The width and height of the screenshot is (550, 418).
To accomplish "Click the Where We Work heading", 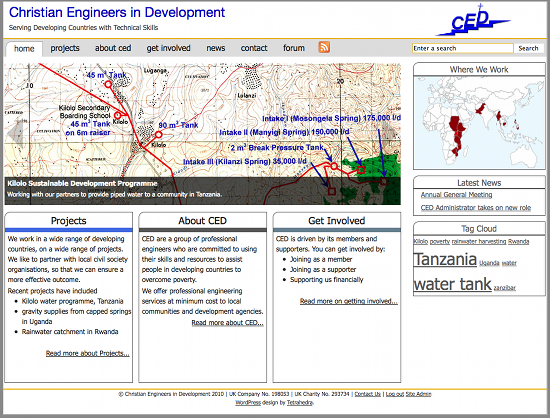I will 479,69.
